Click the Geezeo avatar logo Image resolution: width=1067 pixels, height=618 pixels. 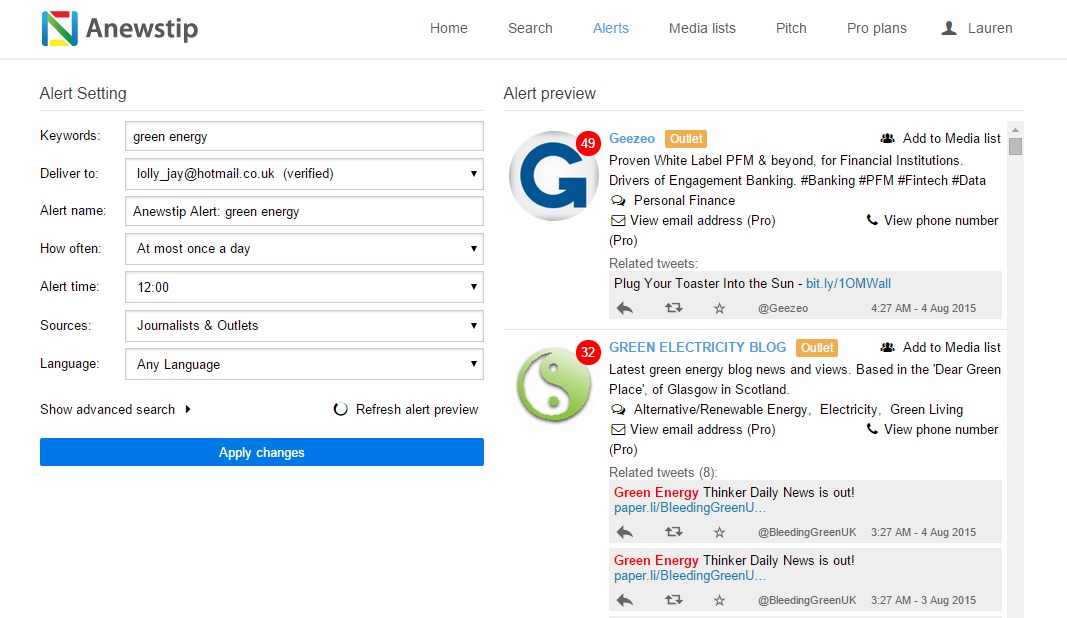click(554, 176)
